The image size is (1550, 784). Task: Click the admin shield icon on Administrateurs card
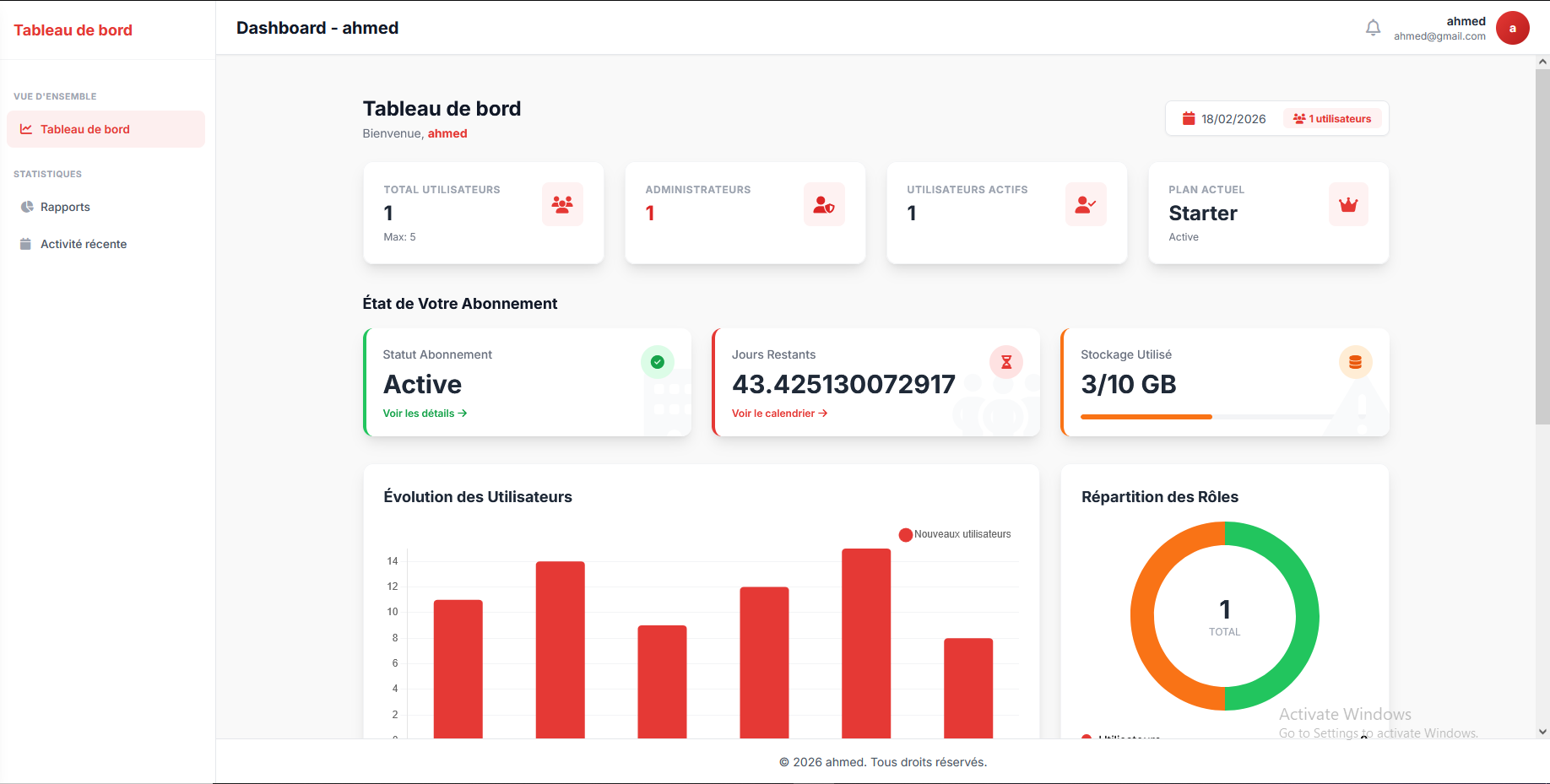pyautogui.click(x=824, y=203)
